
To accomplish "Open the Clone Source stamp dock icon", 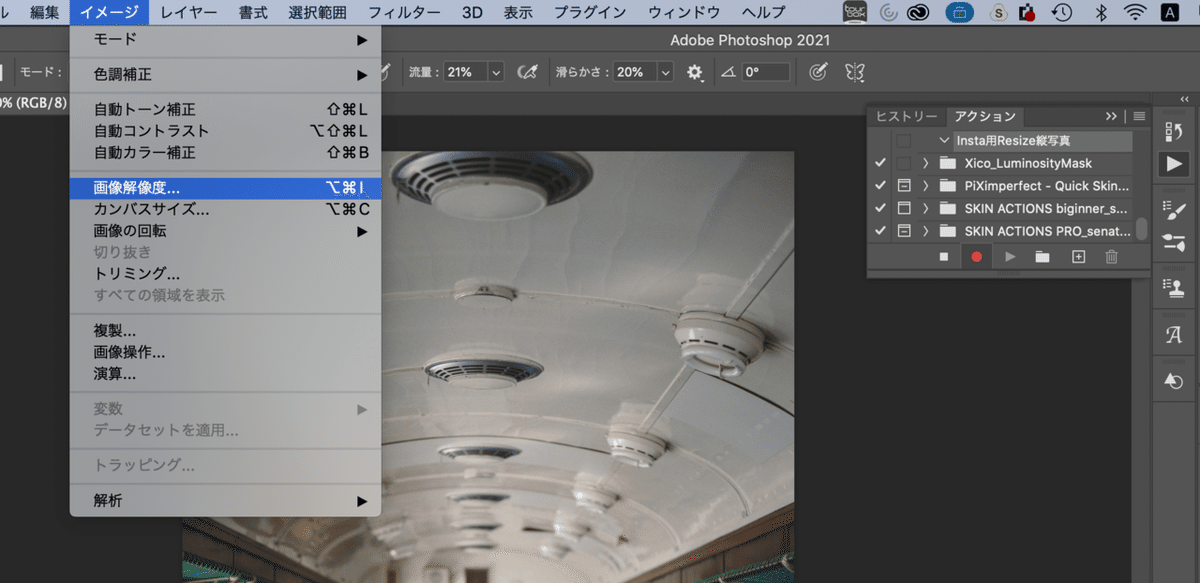I will (x=1174, y=286).
